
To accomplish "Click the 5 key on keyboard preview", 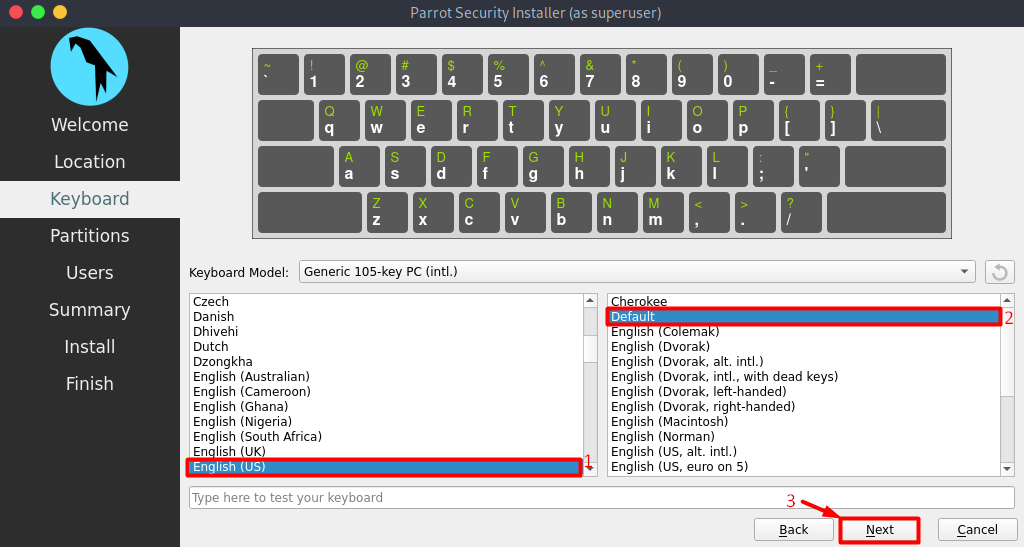I will pyautogui.click(x=508, y=74).
